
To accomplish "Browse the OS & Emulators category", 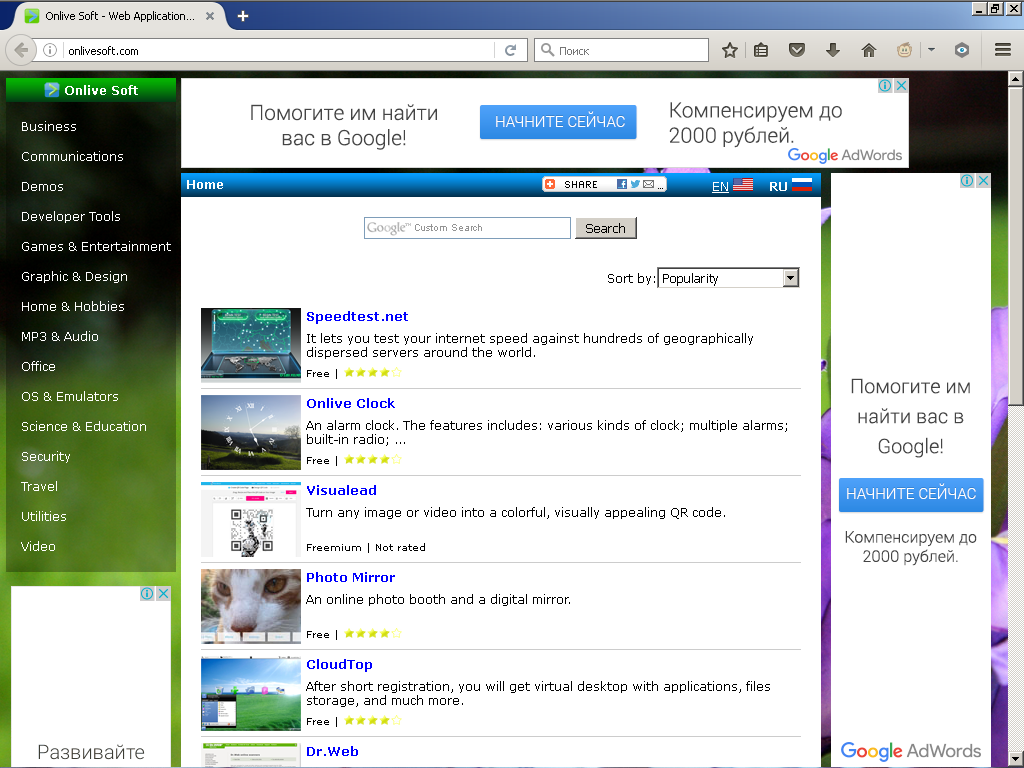I will coord(70,397).
